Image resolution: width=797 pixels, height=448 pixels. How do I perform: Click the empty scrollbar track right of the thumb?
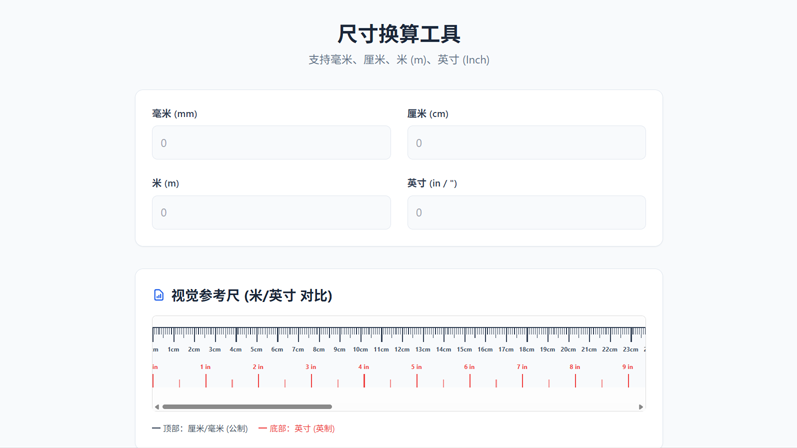click(x=480, y=407)
